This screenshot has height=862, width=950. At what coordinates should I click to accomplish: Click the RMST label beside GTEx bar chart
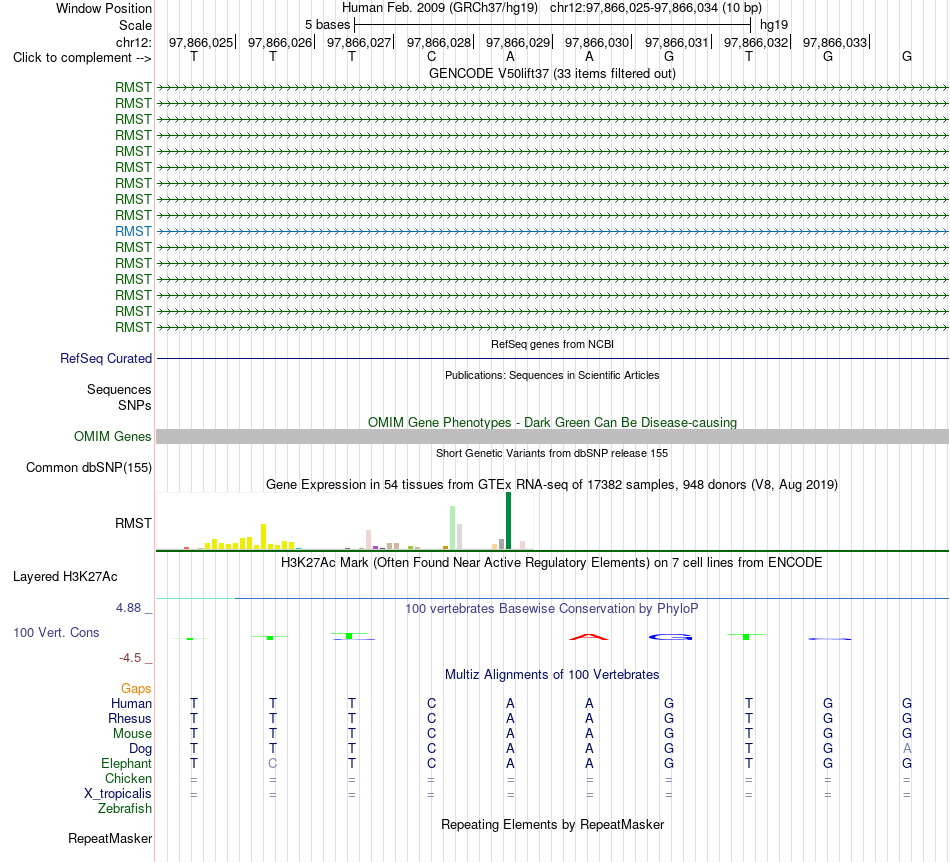click(x=133, y=523)
